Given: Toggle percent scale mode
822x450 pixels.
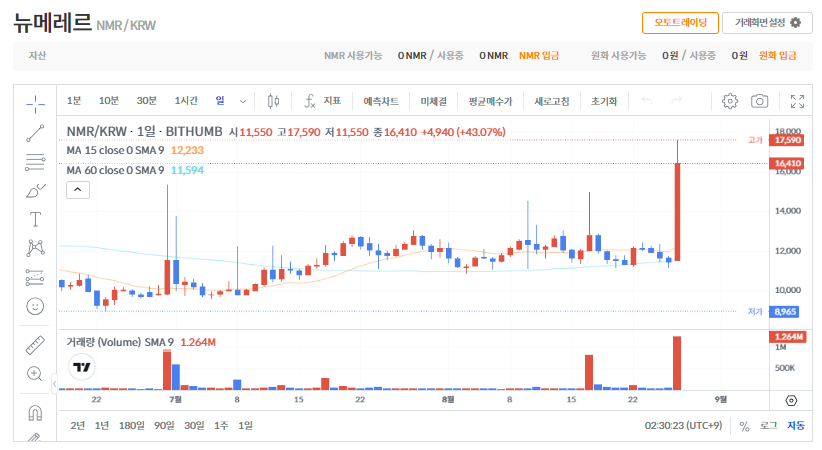Looking at the screenshot, I should pos(744,426).
